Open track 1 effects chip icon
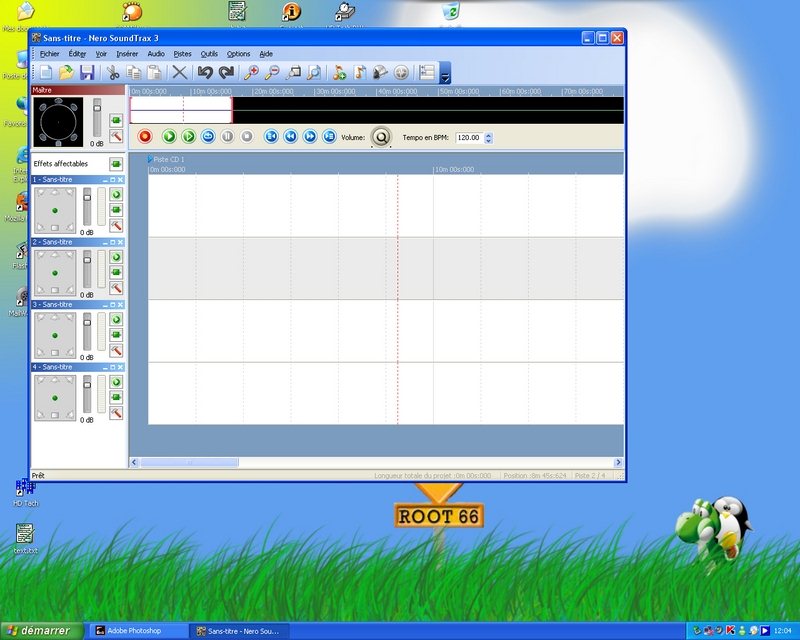Image resolution: width=800 pixels, height=640 pixels. [116, 210]
